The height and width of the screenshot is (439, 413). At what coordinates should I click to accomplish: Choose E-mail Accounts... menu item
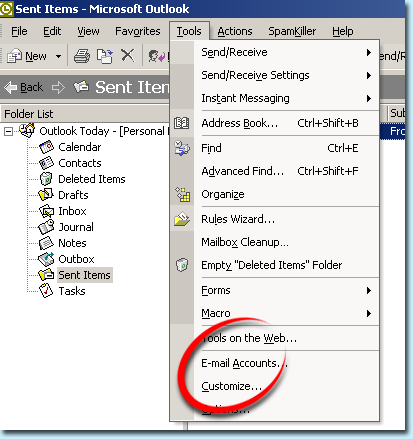[x=274, y=363]
